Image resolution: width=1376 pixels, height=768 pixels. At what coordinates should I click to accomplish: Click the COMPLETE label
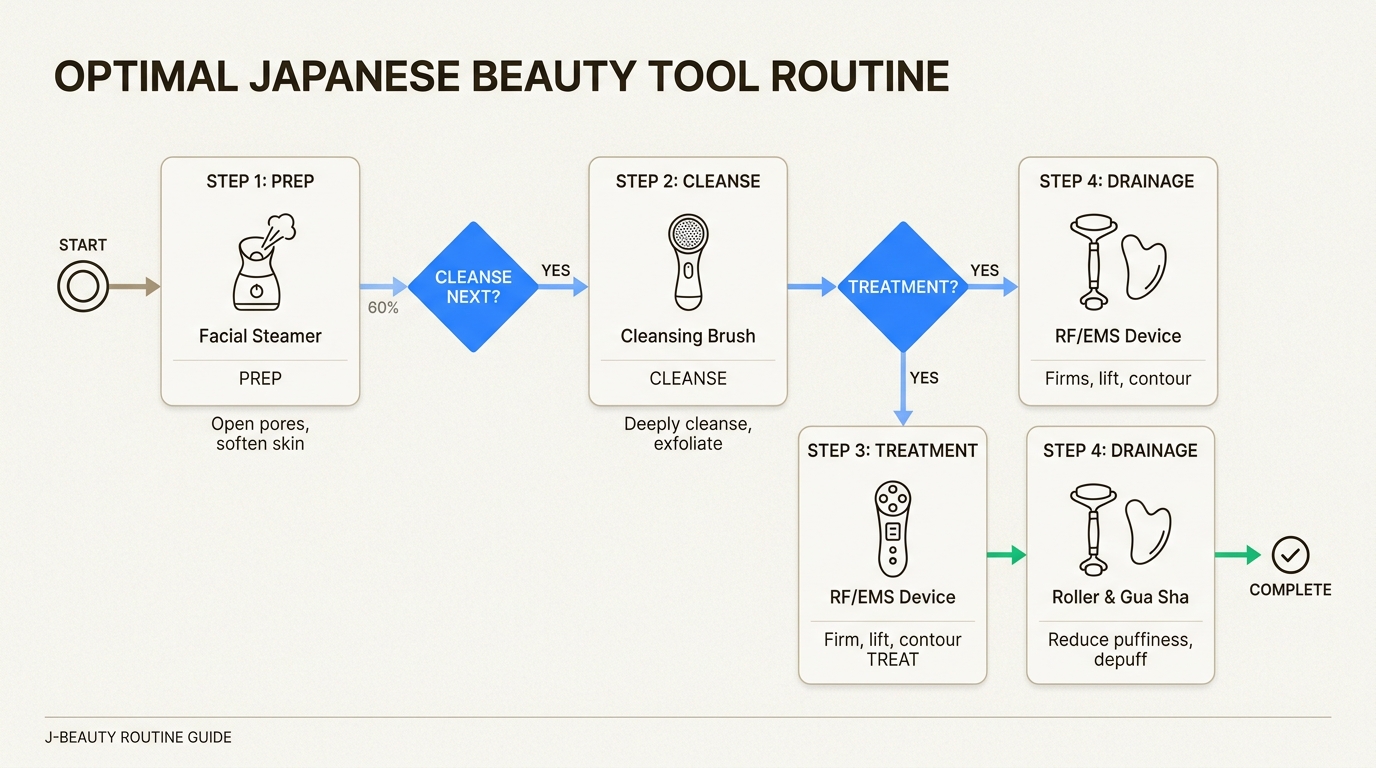coord(1290,590)
